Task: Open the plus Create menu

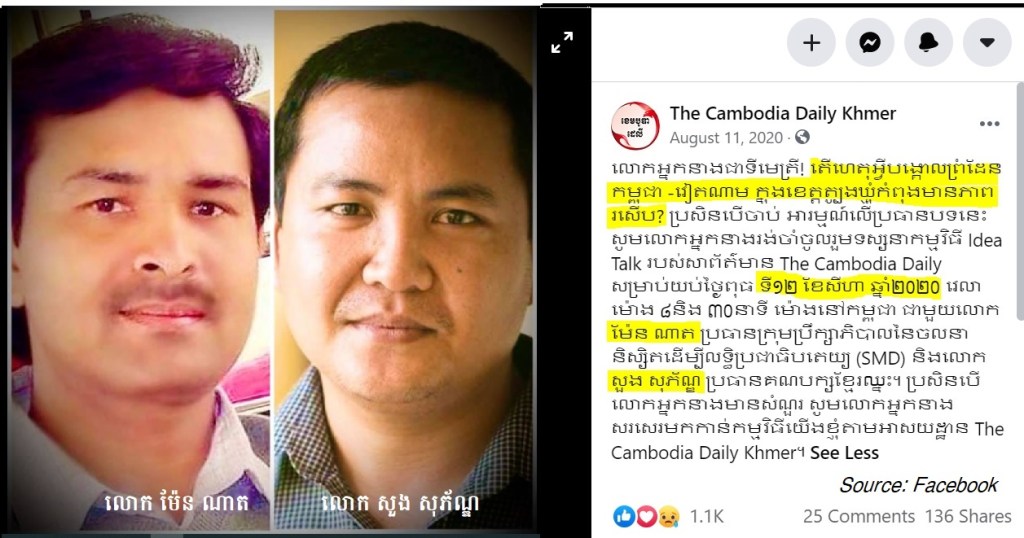Action: (811, 42)
